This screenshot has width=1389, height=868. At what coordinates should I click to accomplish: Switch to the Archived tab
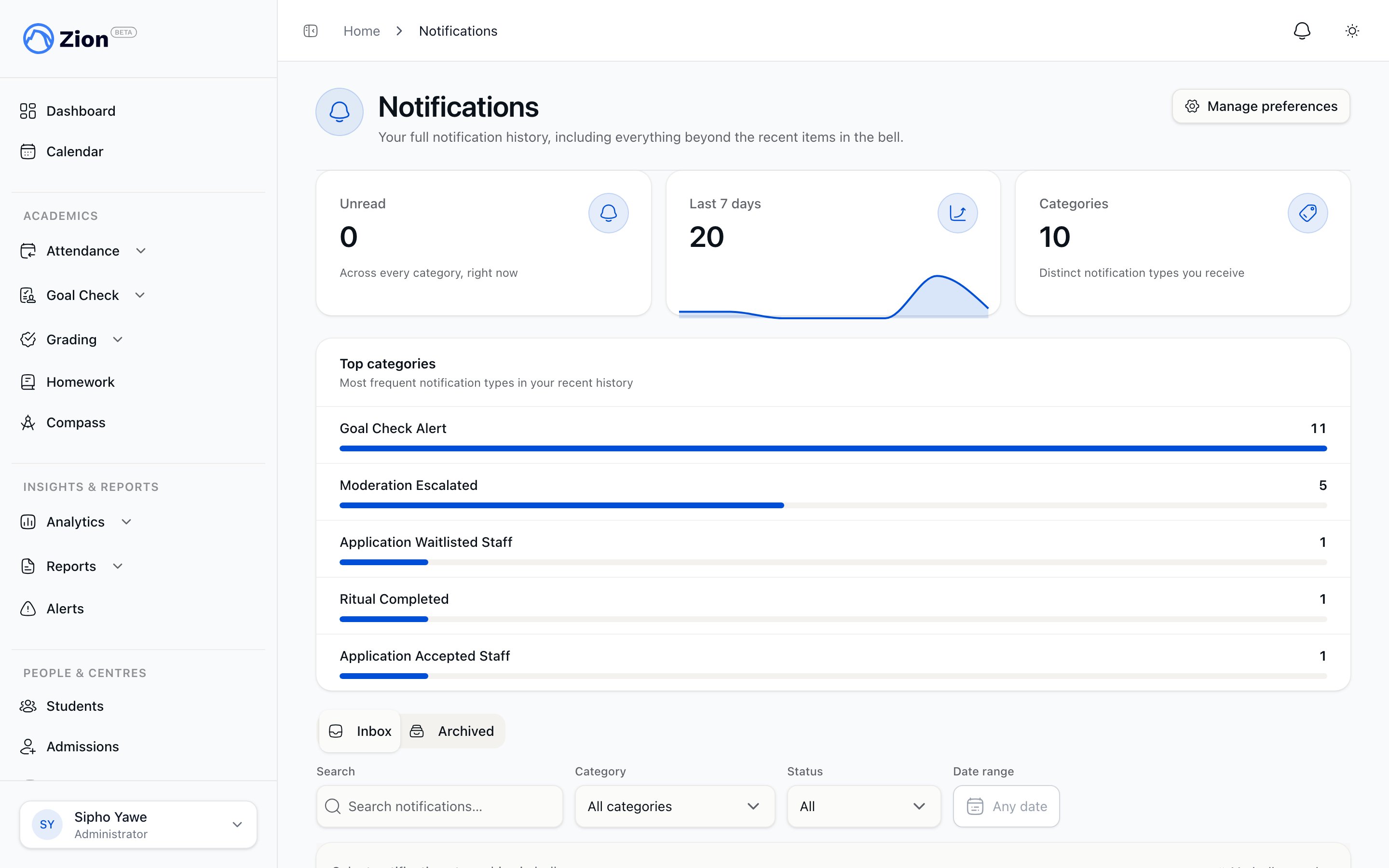452,732
